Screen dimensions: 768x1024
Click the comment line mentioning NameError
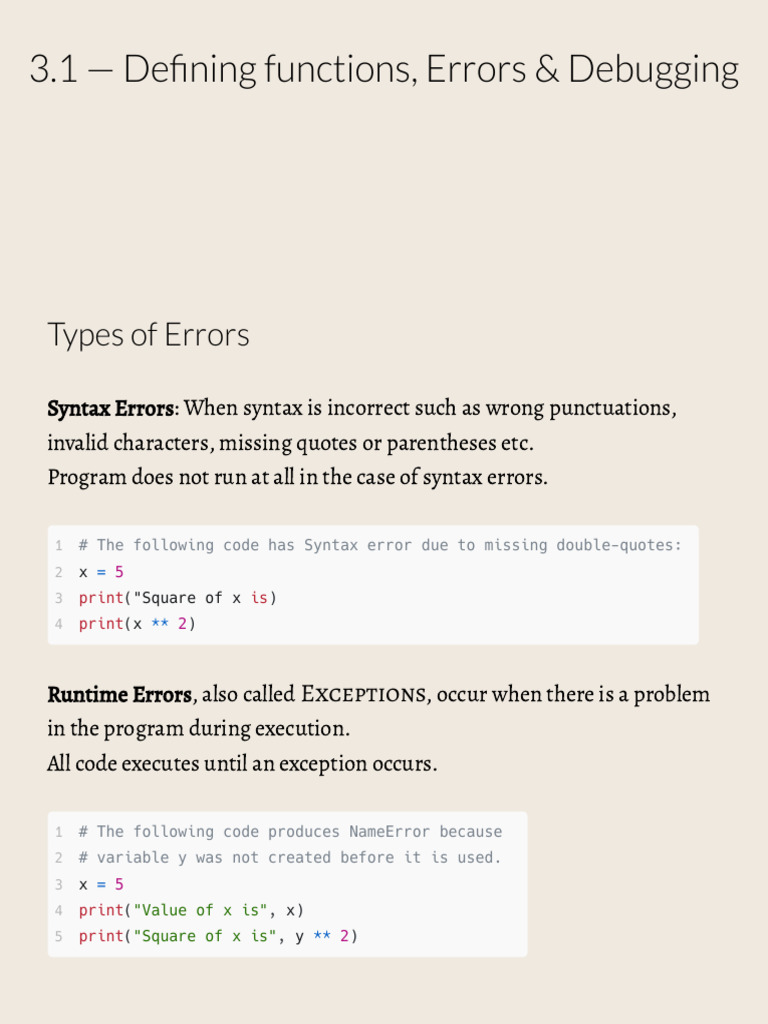click(290, 832)
